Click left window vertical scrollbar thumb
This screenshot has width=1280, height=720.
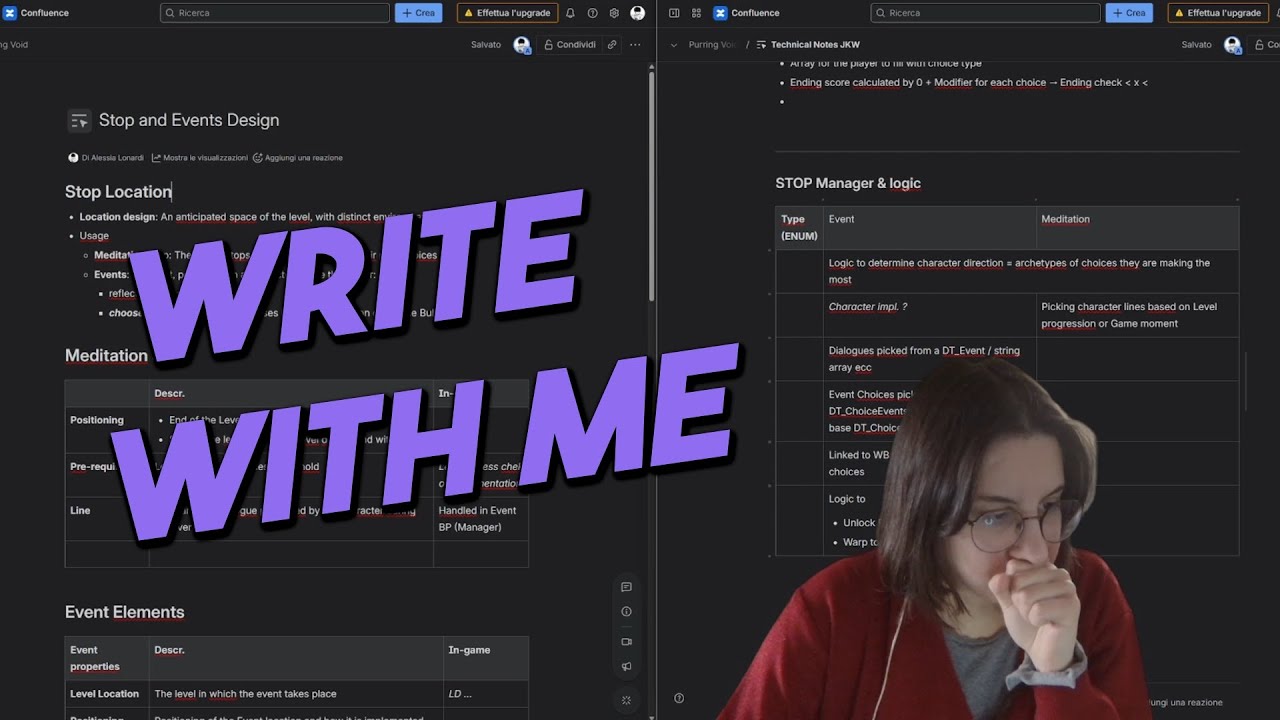point(652,185)
